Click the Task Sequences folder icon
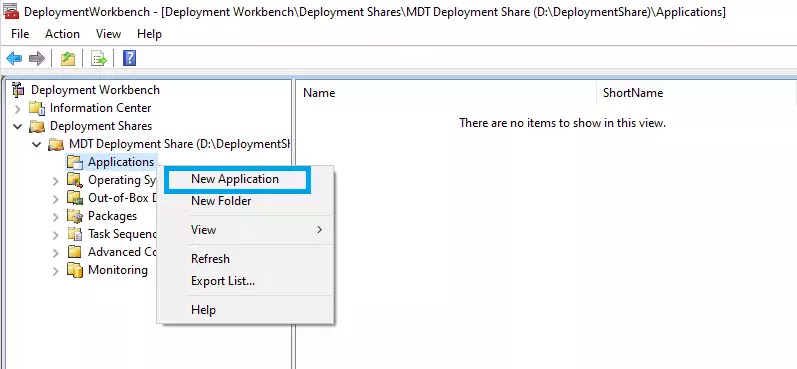 click(75, 234)
